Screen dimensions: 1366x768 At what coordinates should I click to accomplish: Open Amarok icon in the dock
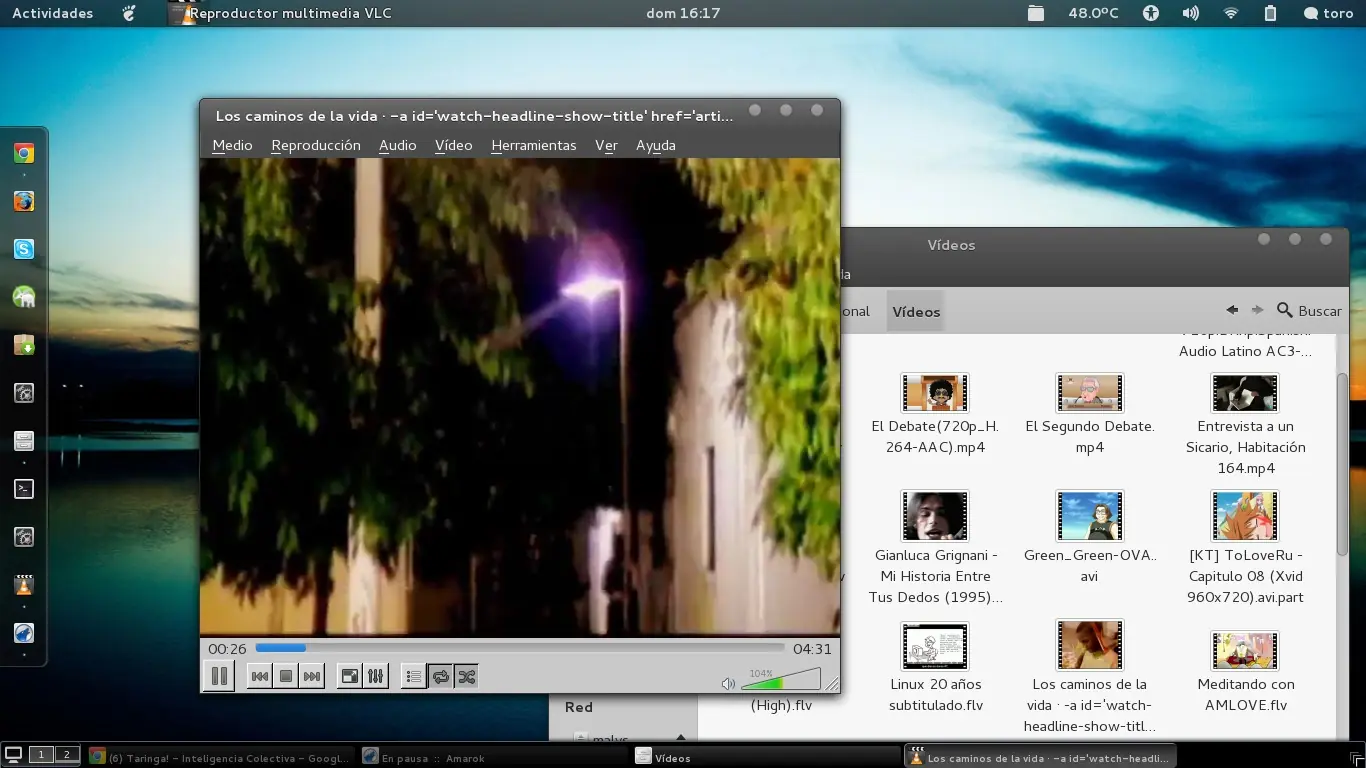point(24,633)
